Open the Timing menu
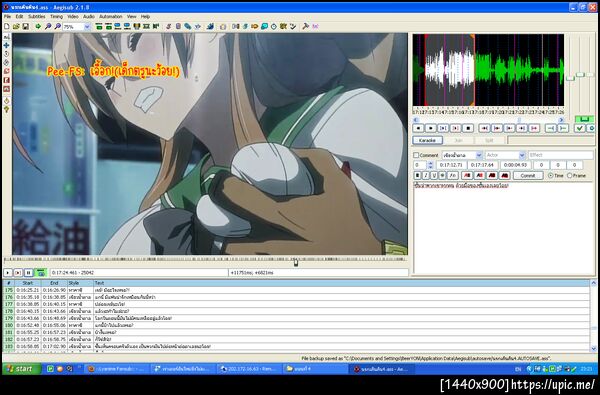The image size is (600, 395). [x=56, y=16]
